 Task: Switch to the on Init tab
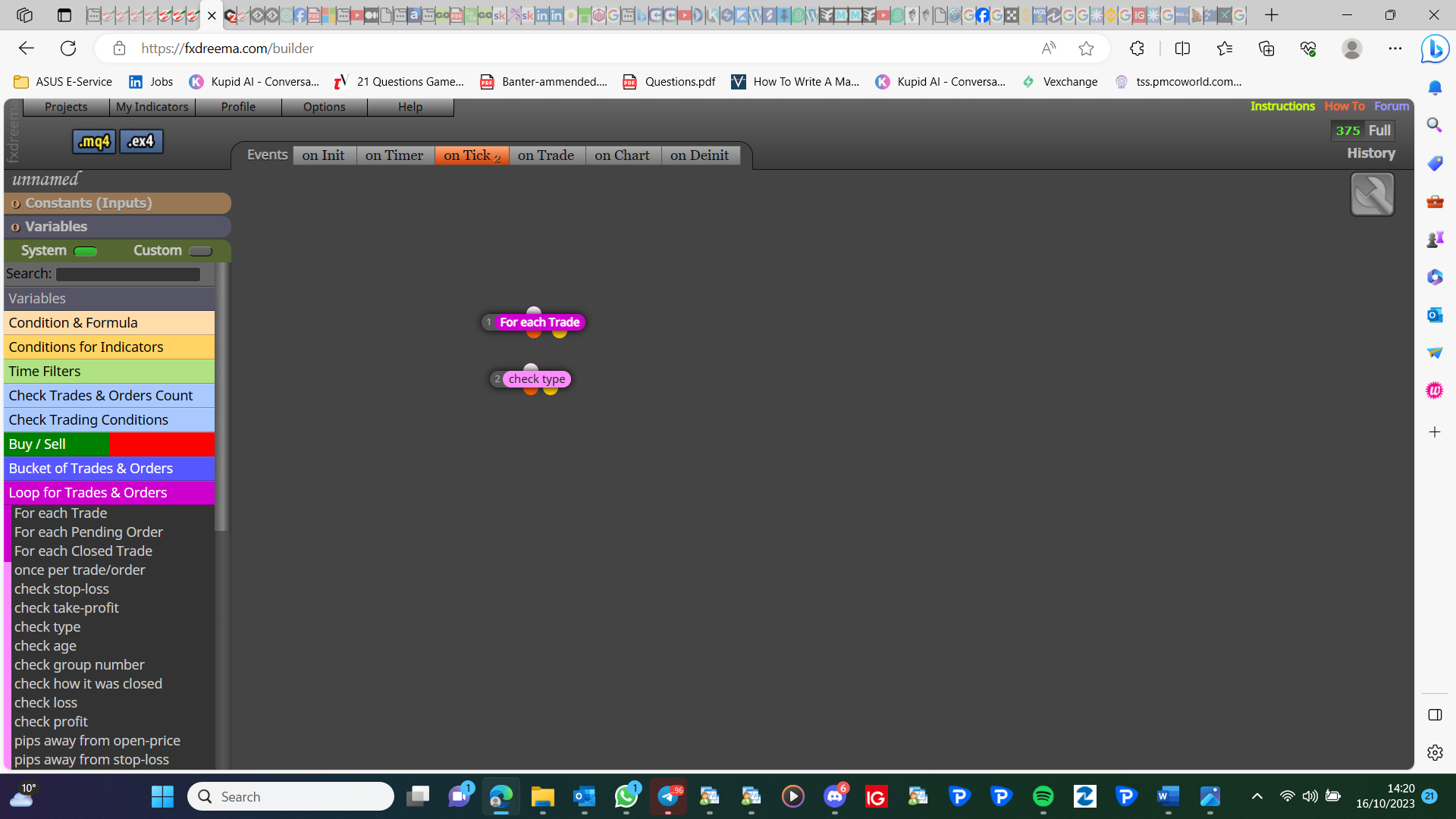click(324, 155)
